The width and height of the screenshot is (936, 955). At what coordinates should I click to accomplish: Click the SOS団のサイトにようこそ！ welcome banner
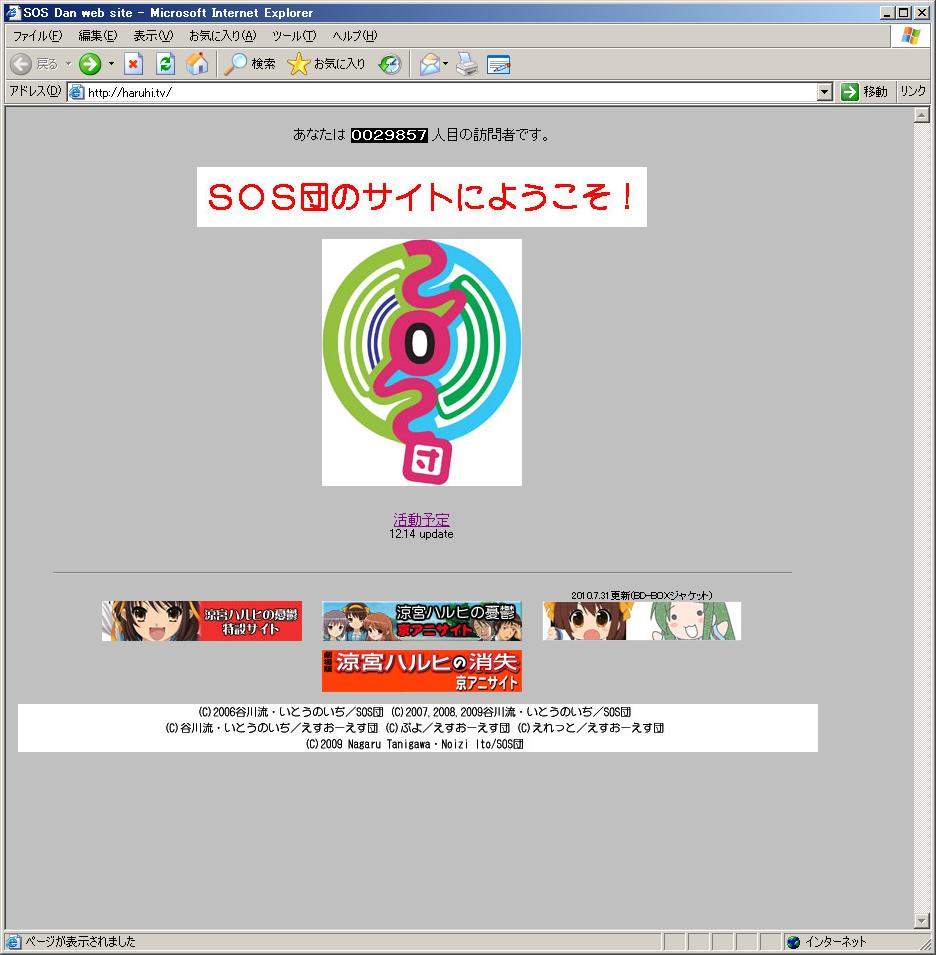421,197
